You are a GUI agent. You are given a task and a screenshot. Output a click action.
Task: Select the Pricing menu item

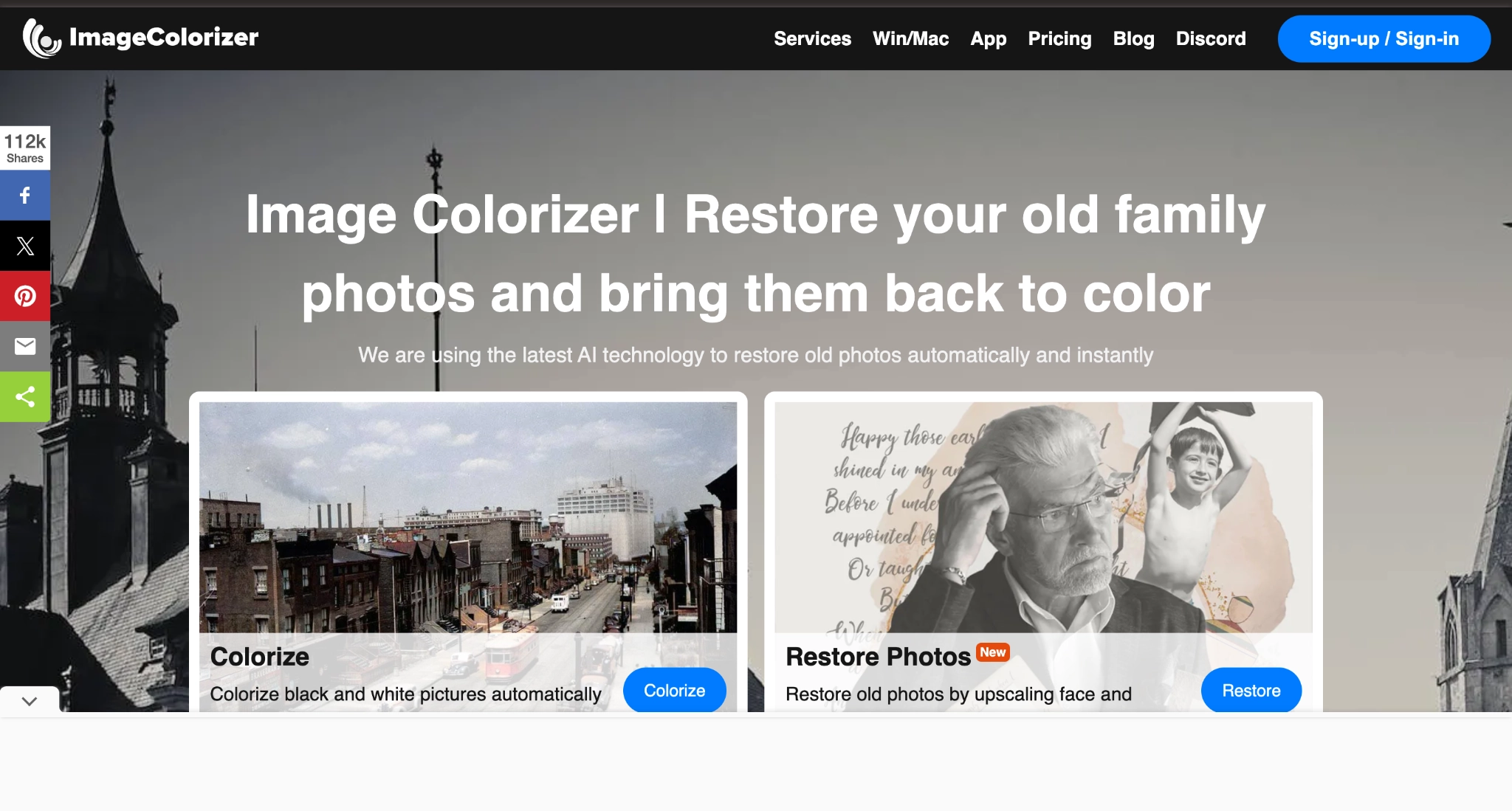pos(1059,38)
